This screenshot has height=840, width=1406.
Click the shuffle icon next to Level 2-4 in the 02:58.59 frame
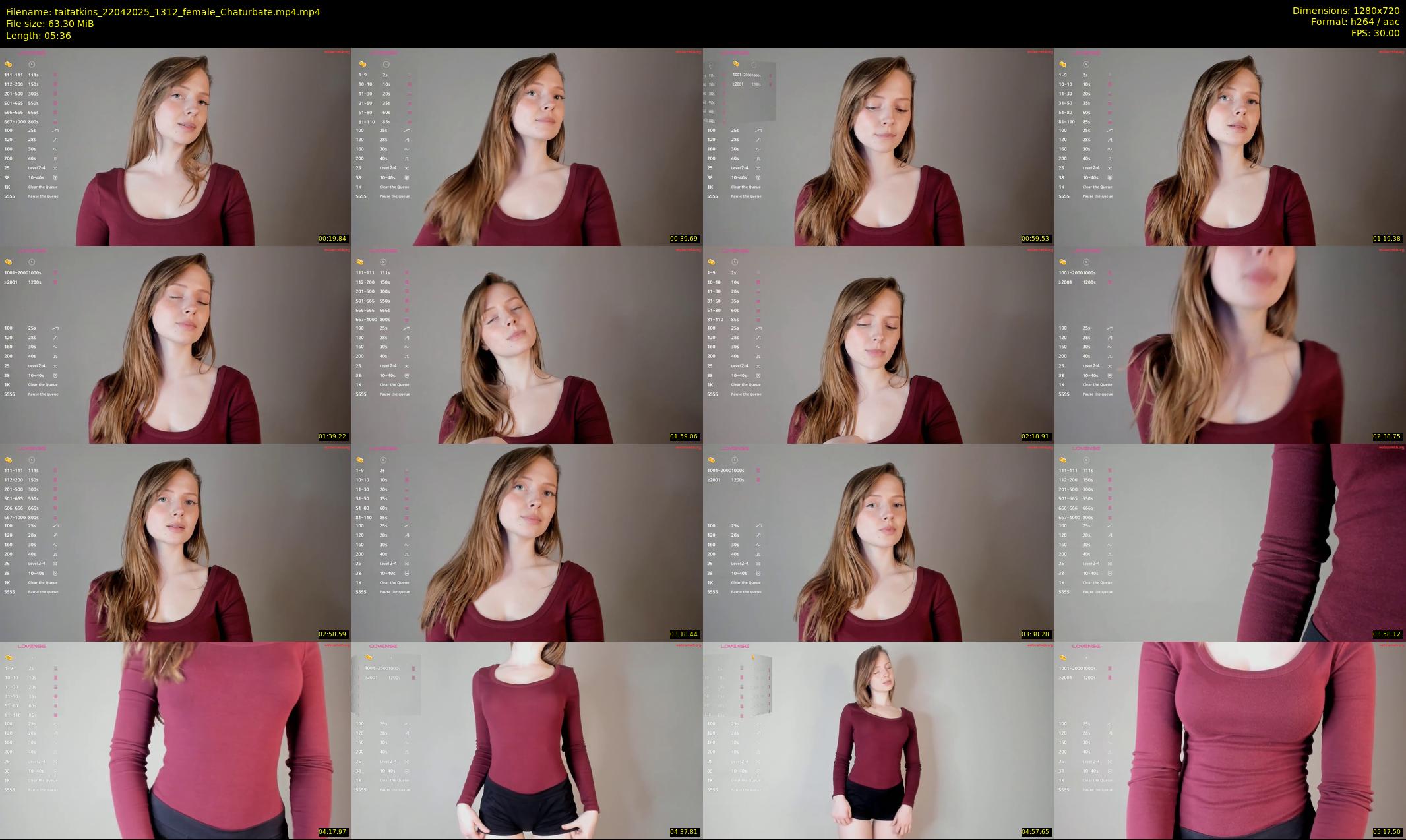[x=55, y=564]
